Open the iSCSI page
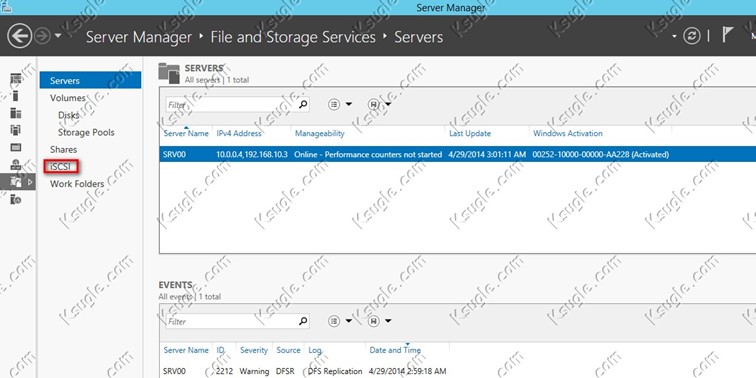Screen dimensions: 756x378 (61, 167)
